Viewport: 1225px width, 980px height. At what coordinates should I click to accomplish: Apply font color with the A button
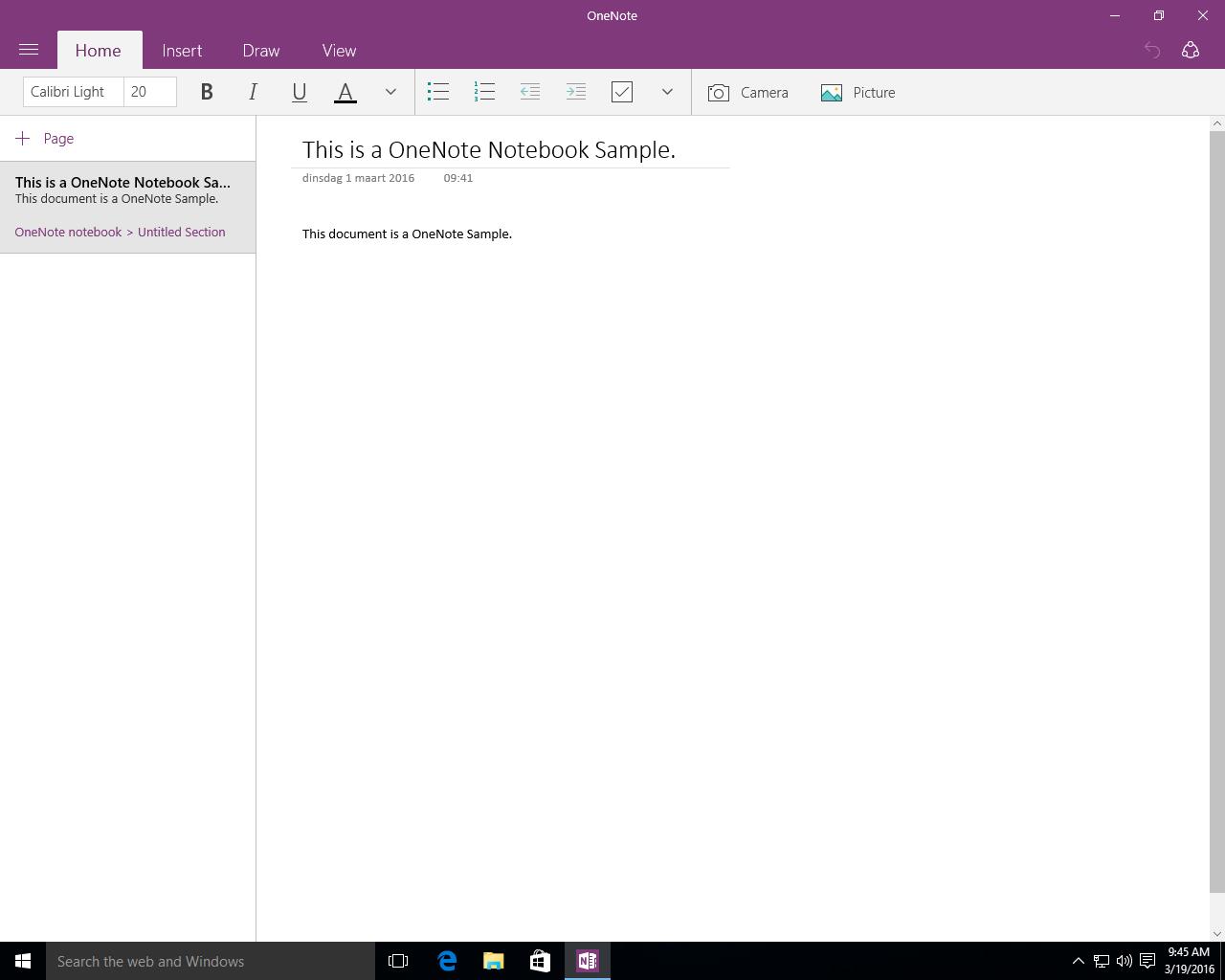[345, 92]
